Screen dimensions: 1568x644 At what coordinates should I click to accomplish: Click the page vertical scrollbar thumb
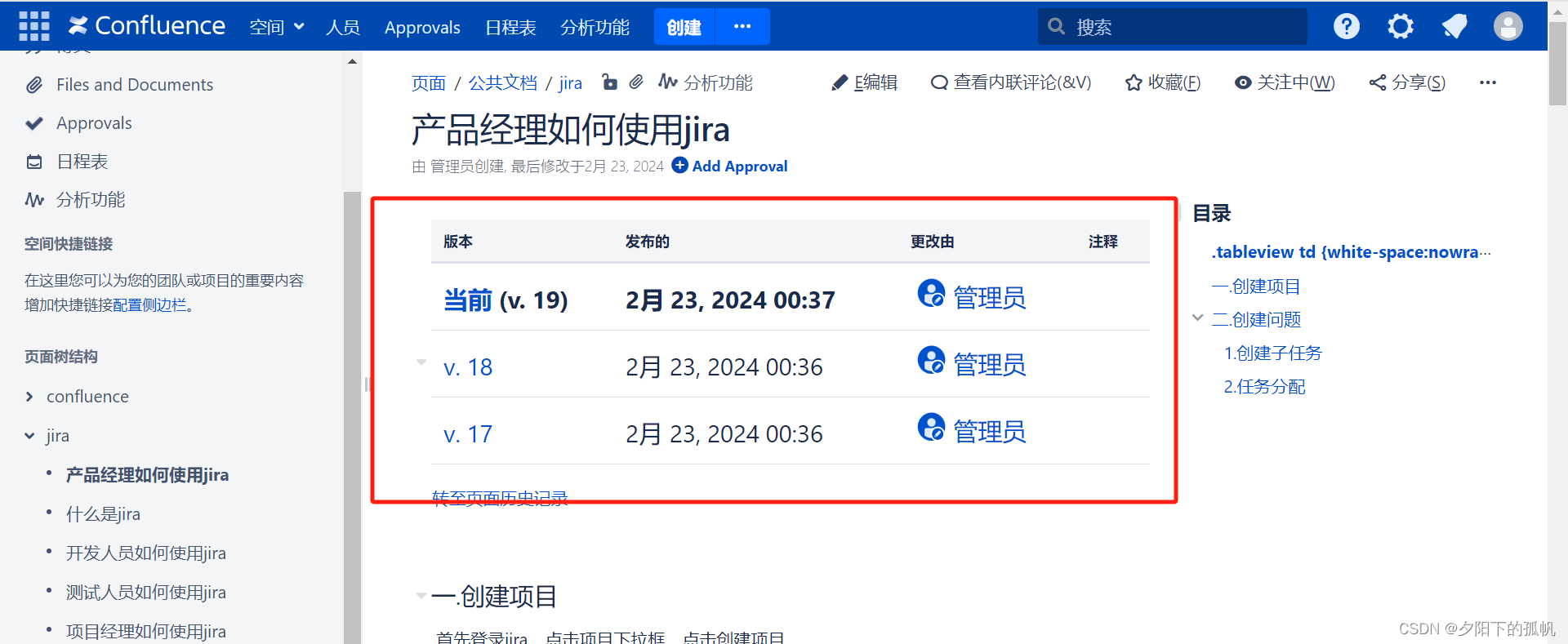pyautogui.click(x=1557, y=64)
